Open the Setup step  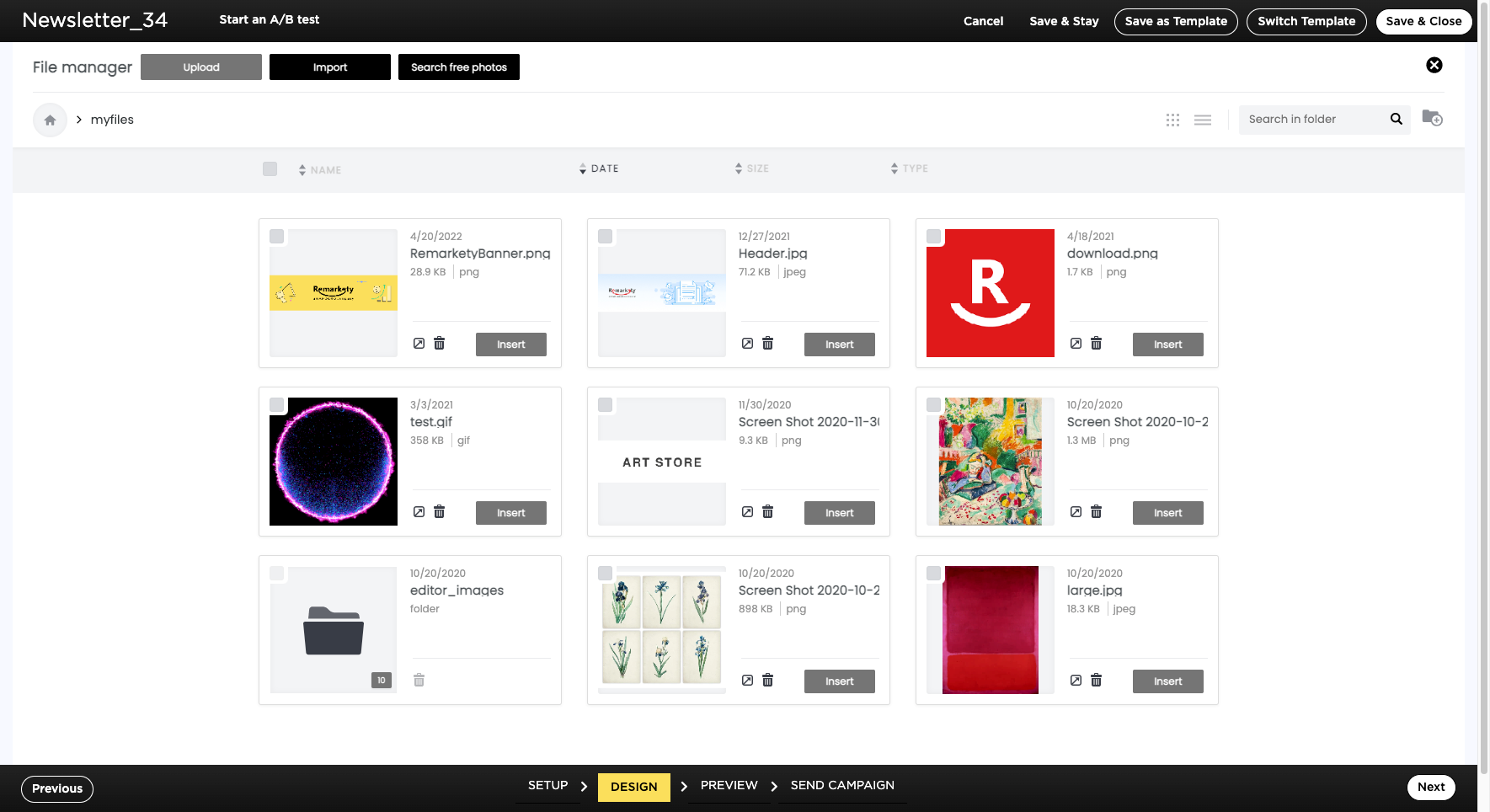click(547, 785)
